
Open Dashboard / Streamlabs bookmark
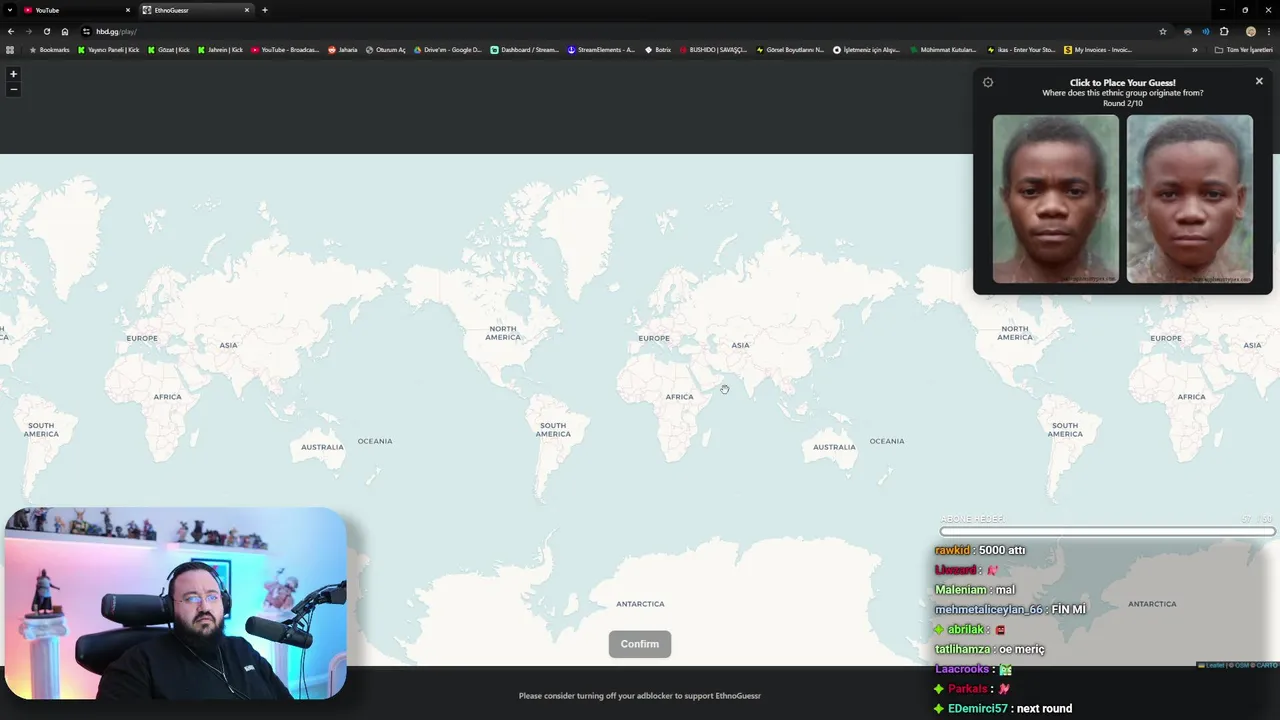point(524,49)
